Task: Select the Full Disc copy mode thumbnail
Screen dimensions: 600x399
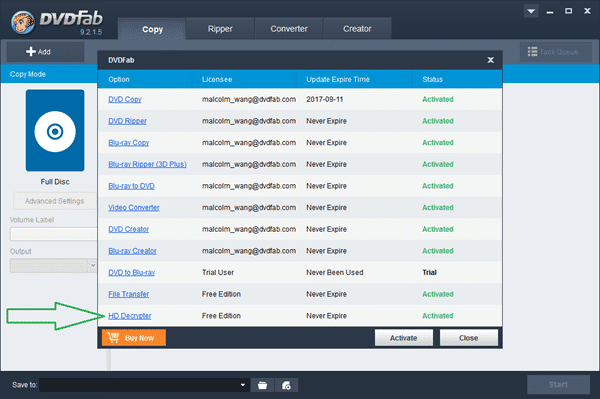Action: click(55, 130)
